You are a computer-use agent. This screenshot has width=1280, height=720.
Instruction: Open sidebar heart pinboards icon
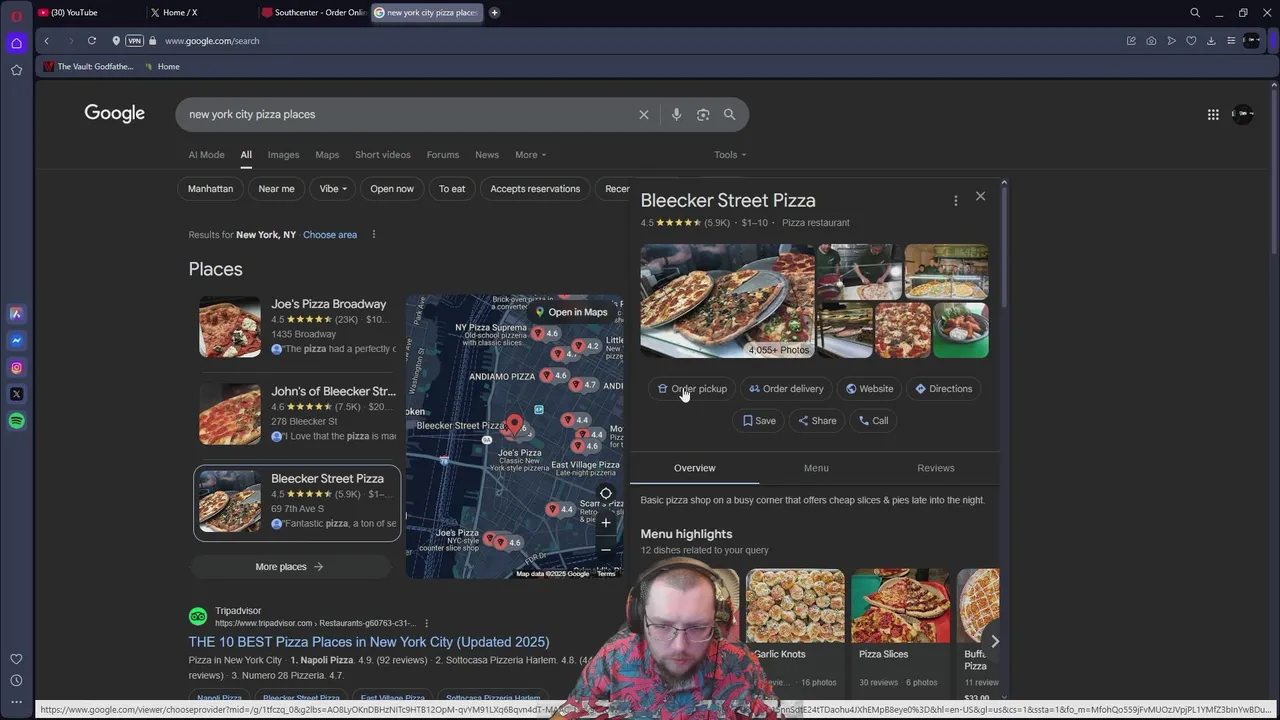16,659
